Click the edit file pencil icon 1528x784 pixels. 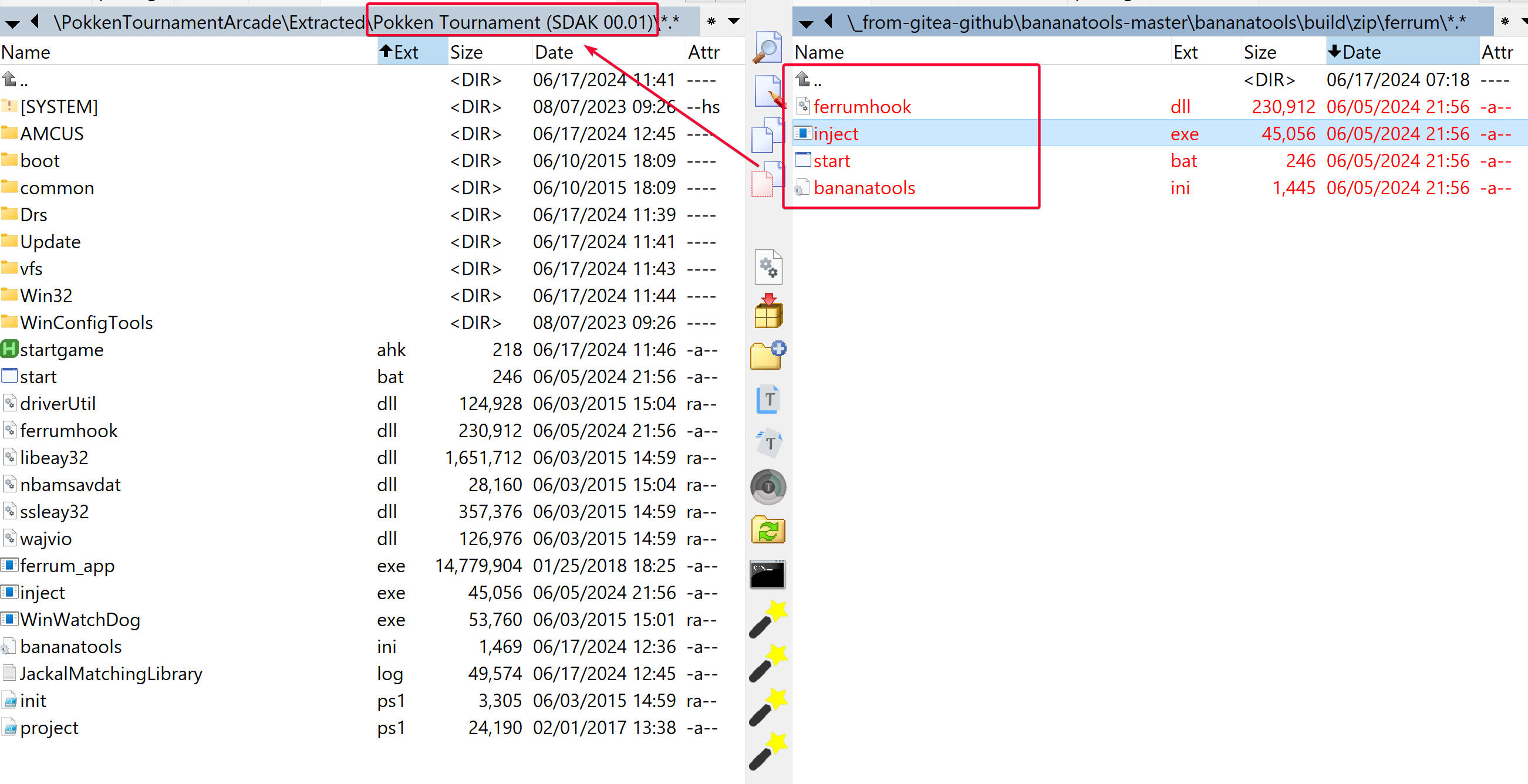tap(769, 92)
